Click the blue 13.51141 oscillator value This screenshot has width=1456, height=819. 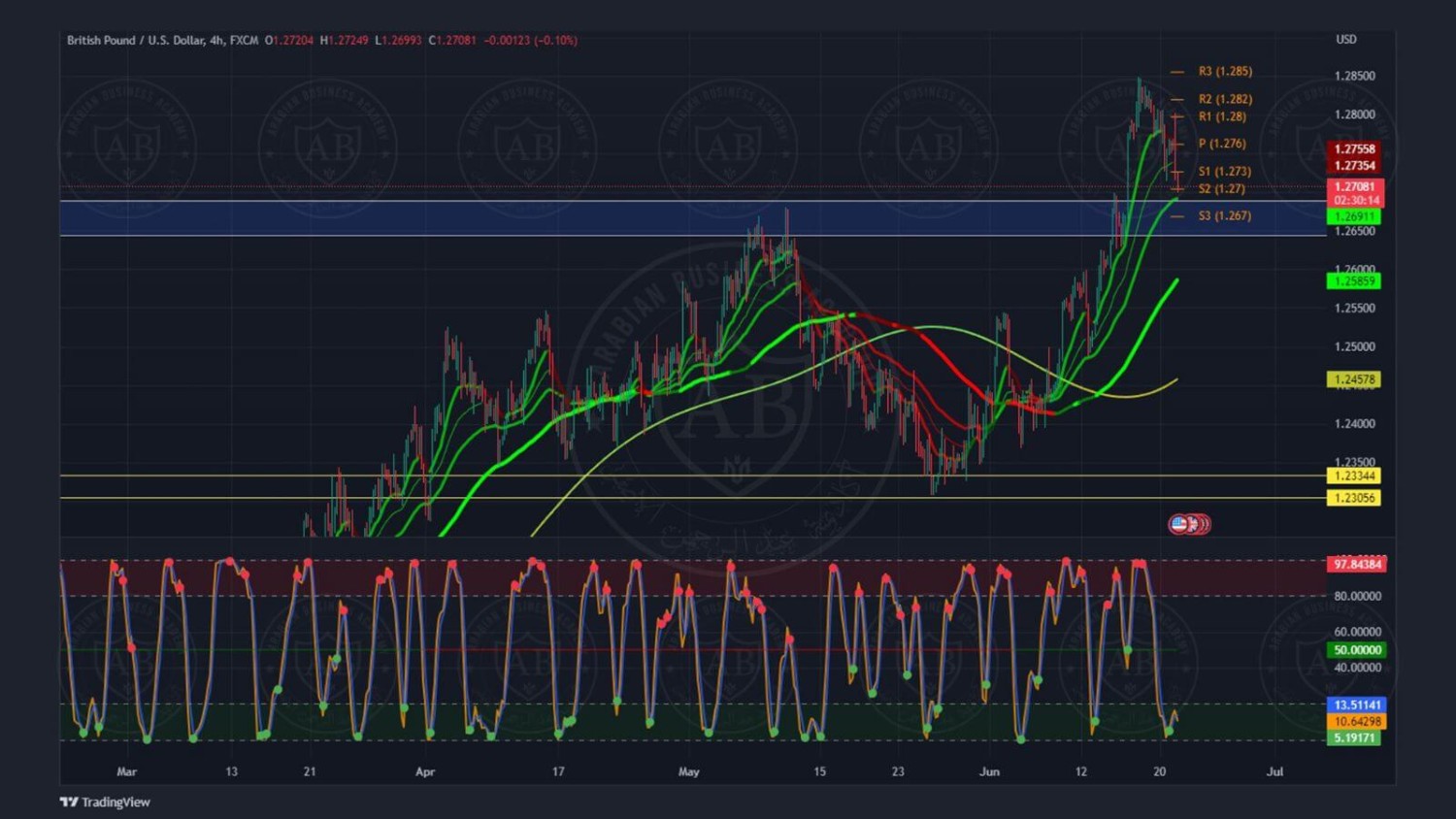point(1357,705)
